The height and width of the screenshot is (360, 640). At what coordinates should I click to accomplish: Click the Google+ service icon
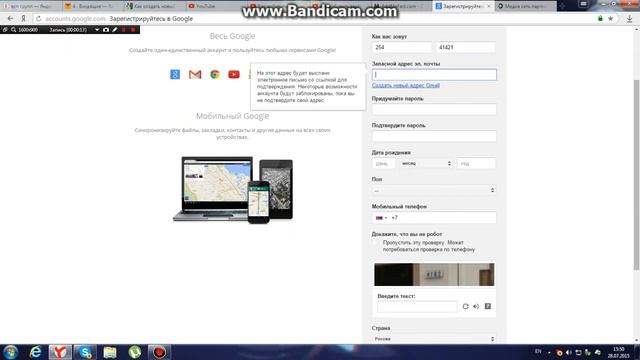click(x=175, y=74)
